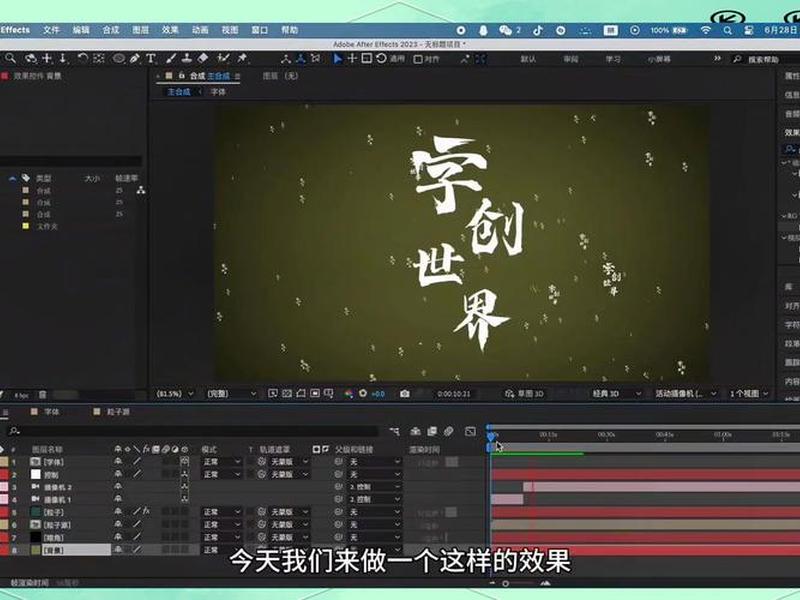Select the Pen tool
The image size is (800, 600).
click(x=135, y=59)
